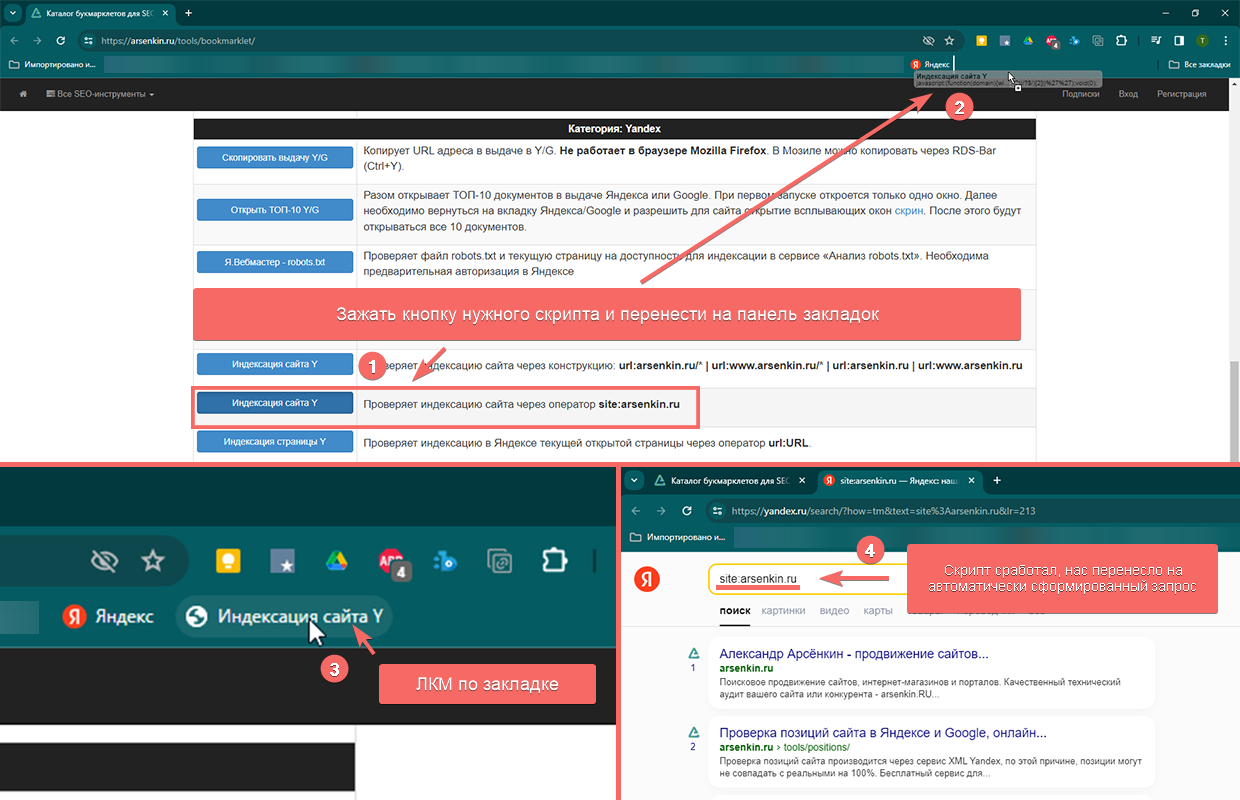Screen dimensions: 1240x800
Task: Reload the Yandex search results window
Action: coord(687,511)
